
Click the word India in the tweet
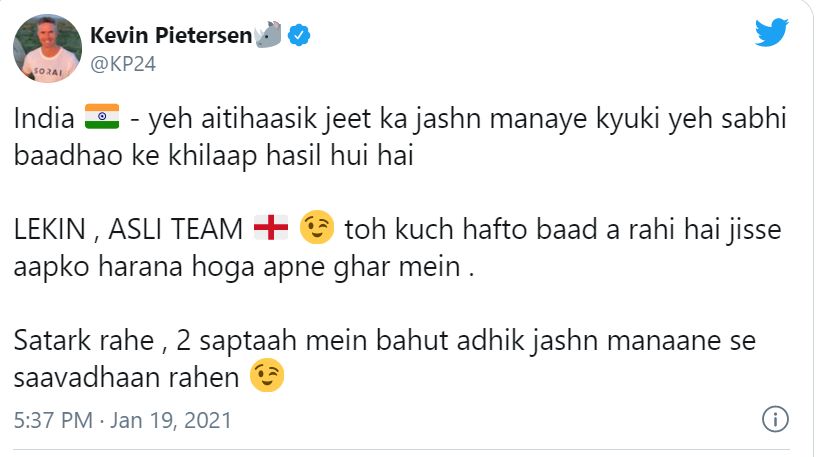(x=44, y=118)
